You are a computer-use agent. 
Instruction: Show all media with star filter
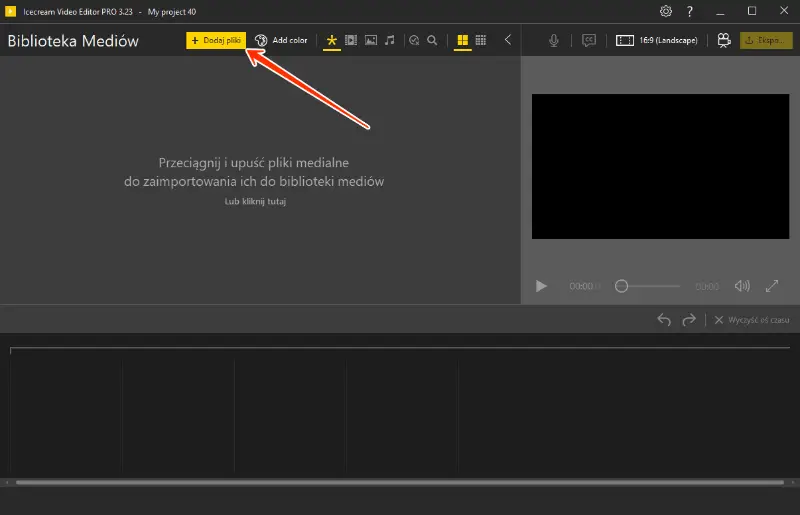tap(332, 40)
